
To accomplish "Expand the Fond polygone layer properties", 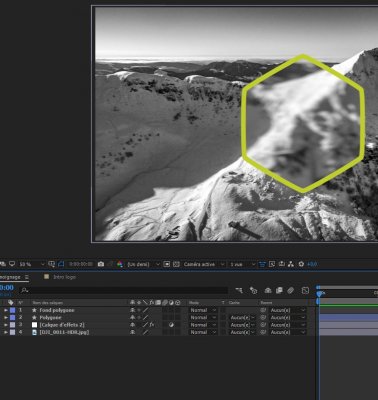I will coord(6,310).
